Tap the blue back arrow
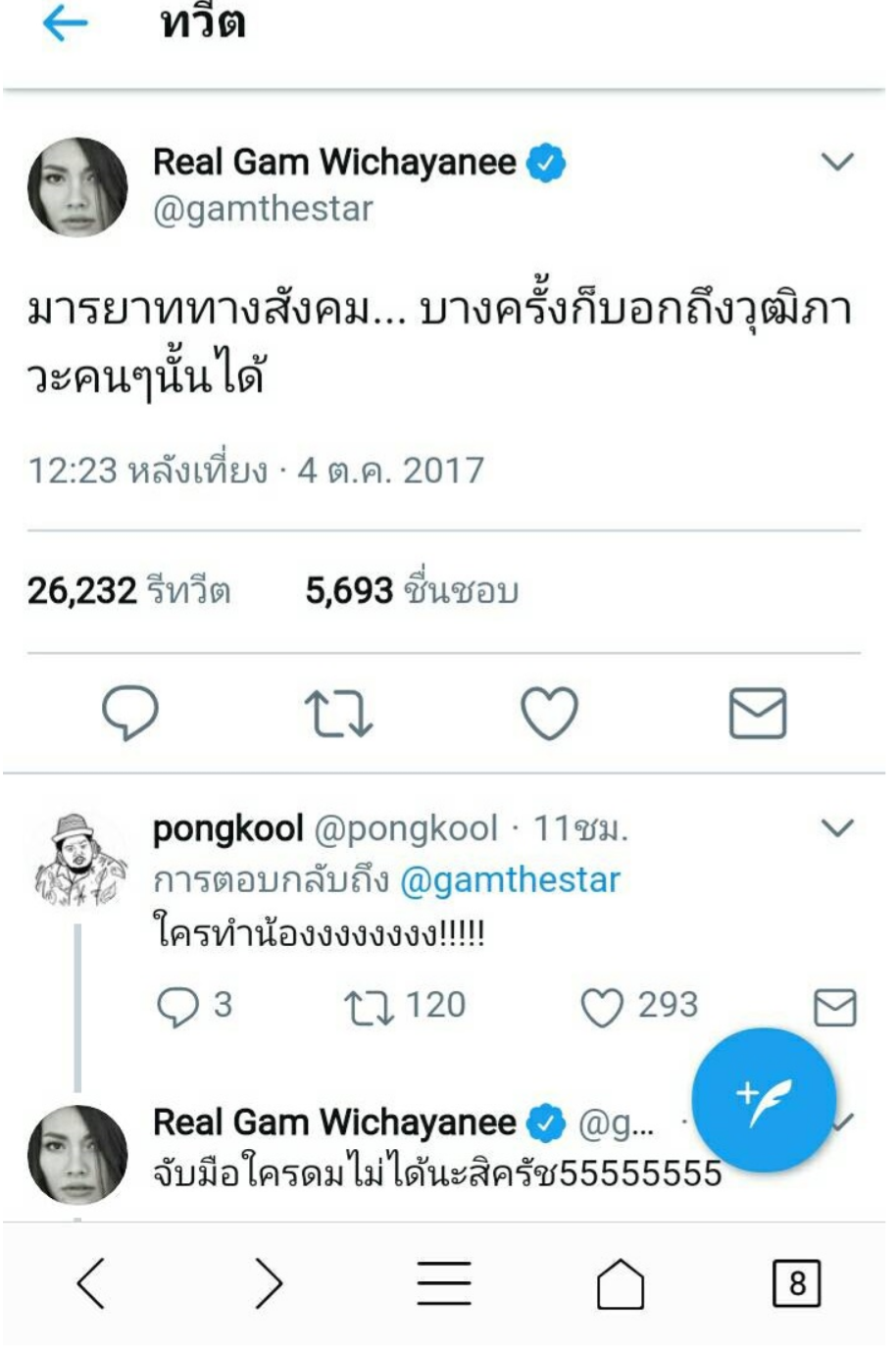Image resolution: width=896 pixels, height=1348 pixels. coord(66,25)
